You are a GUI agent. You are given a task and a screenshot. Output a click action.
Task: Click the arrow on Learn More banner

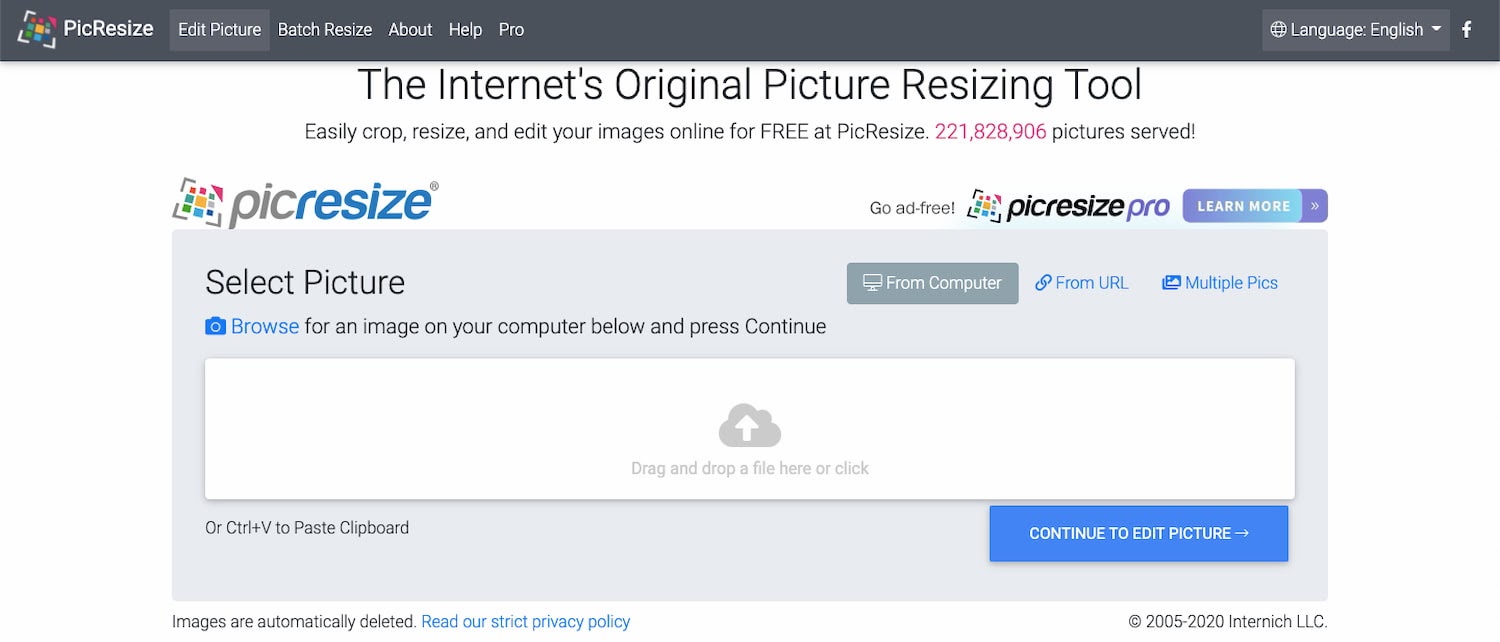pos(1315,206)
